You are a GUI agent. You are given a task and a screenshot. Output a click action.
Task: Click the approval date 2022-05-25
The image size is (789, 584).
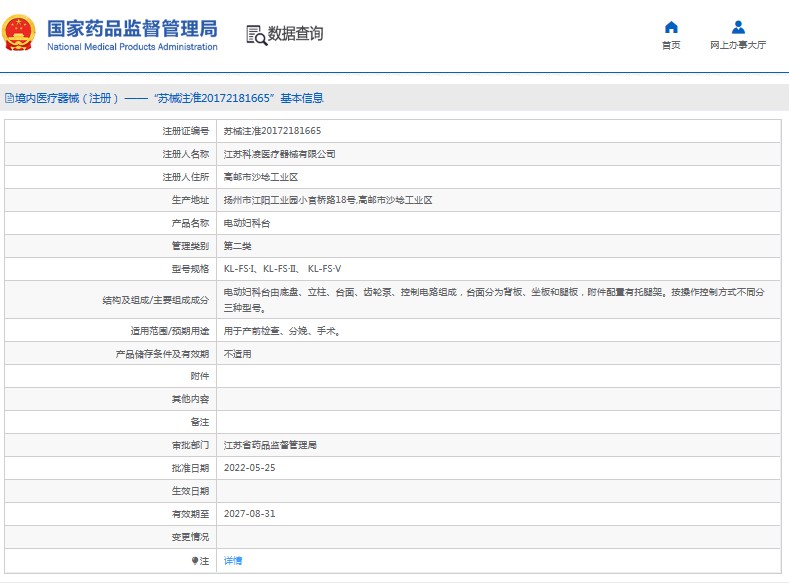click(248, 468)
